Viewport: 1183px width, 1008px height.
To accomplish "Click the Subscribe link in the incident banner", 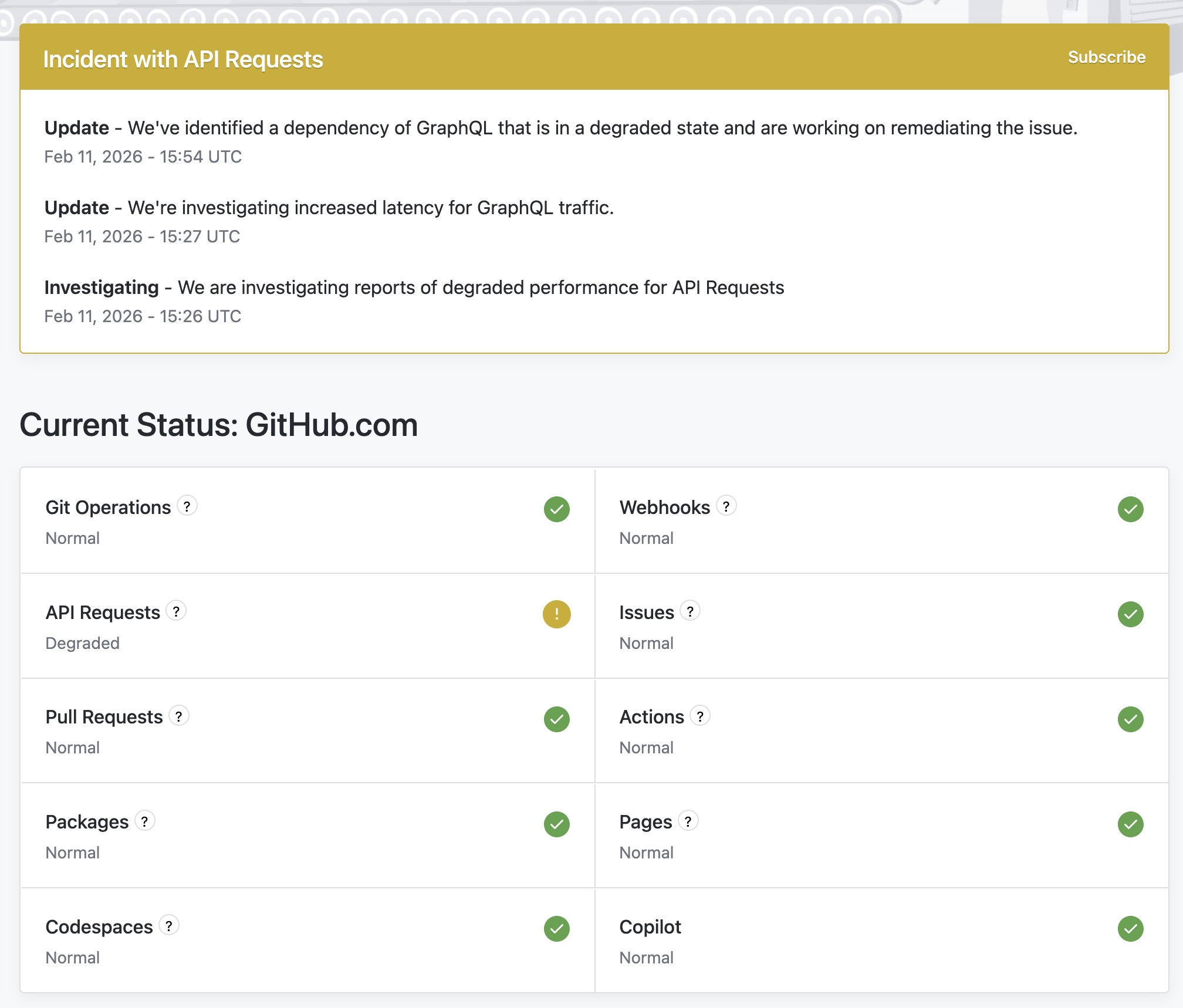I will click(1106, 57).
